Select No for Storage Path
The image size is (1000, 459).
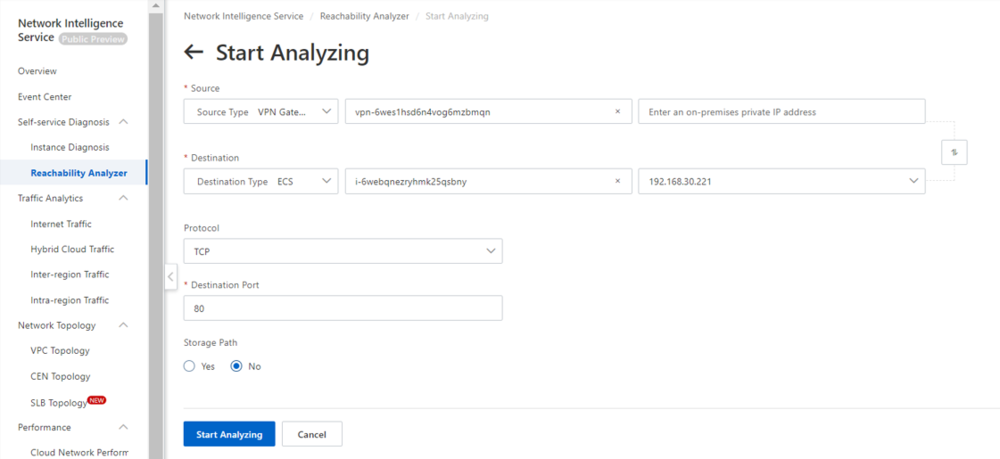pyautogui.click(x=237, y=367)
